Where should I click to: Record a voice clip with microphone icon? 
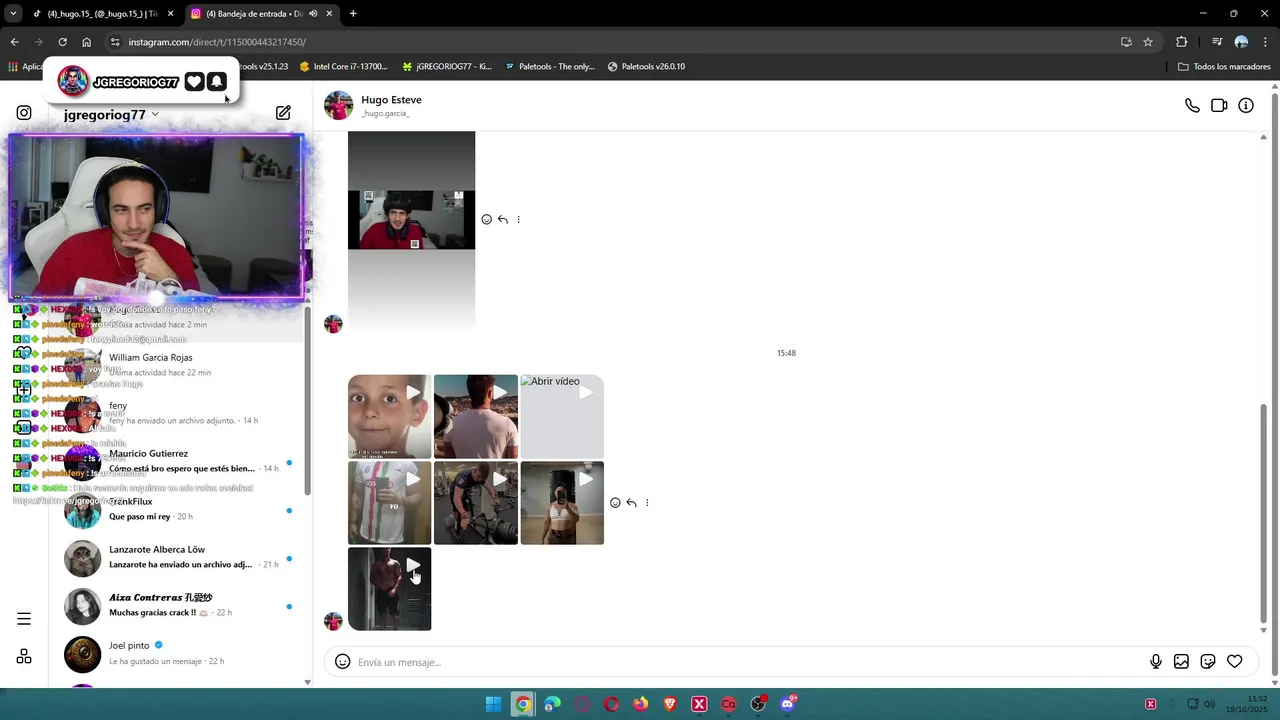(1156, 661)
